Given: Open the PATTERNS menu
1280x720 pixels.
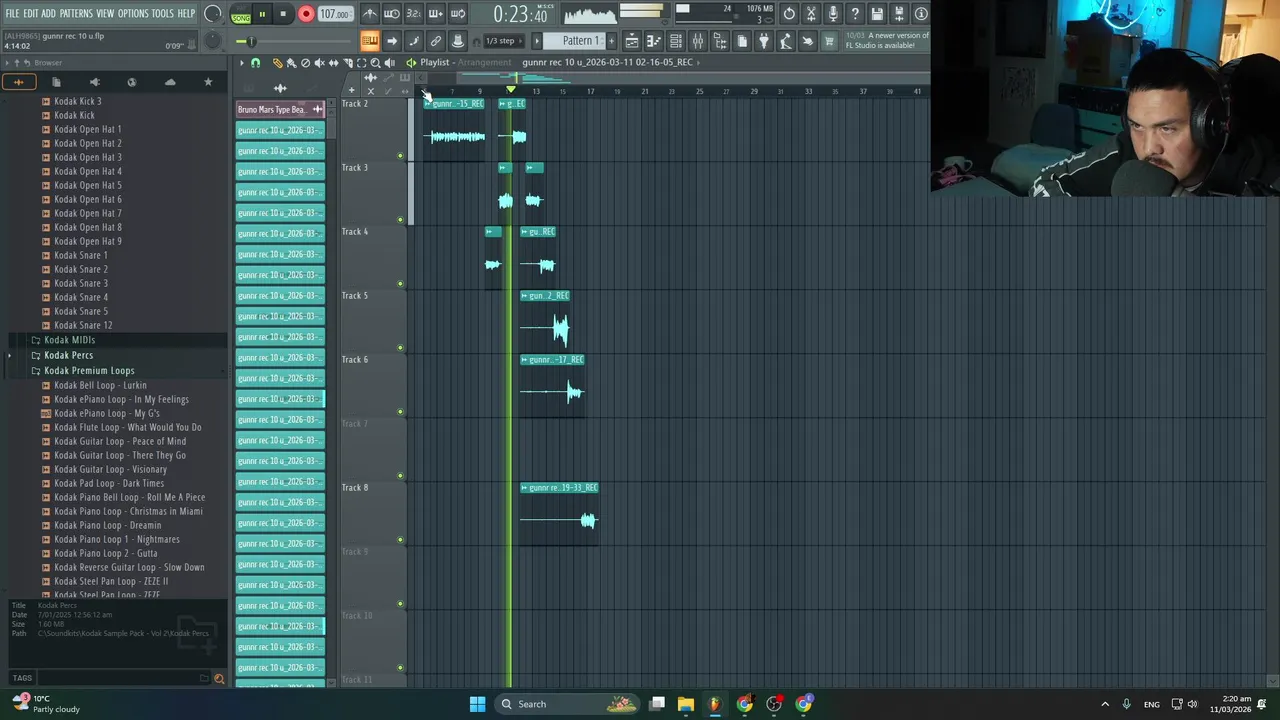Looking at the screenshot, I should click(76, 14).
